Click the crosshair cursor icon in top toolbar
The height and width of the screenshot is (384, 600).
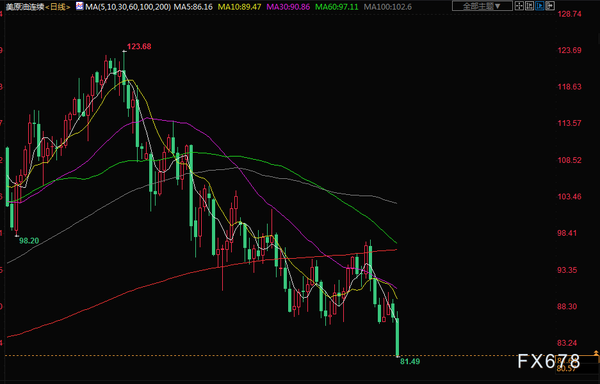[519, 6]
